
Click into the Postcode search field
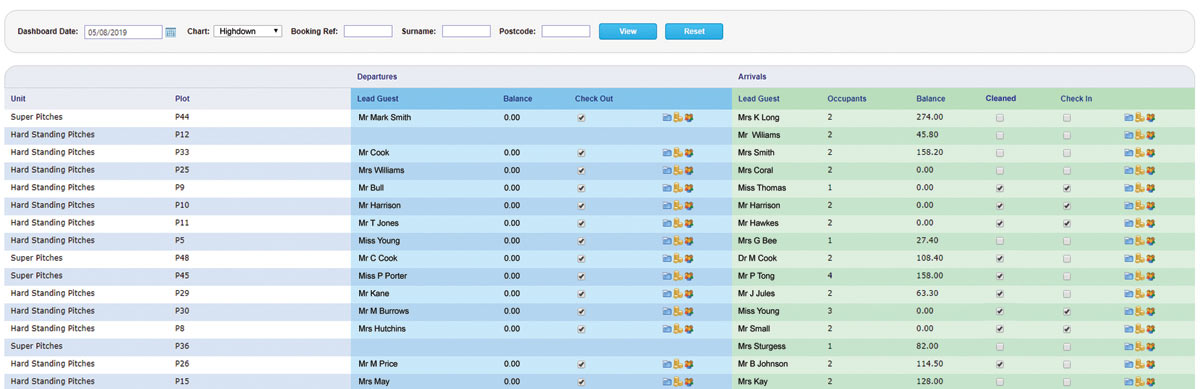566,31
